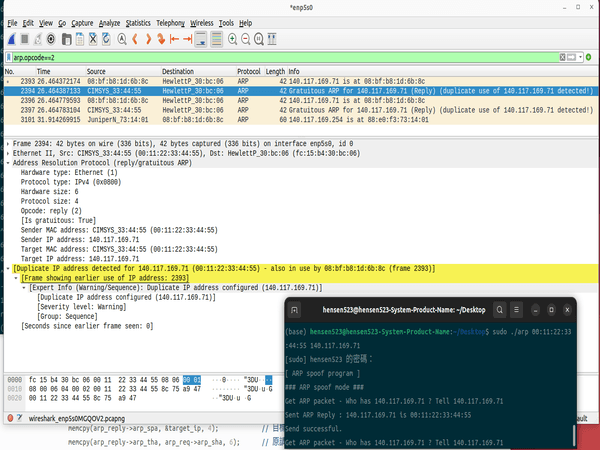
Task: Sort packets by Time column
Action: [x=60, y=72]
